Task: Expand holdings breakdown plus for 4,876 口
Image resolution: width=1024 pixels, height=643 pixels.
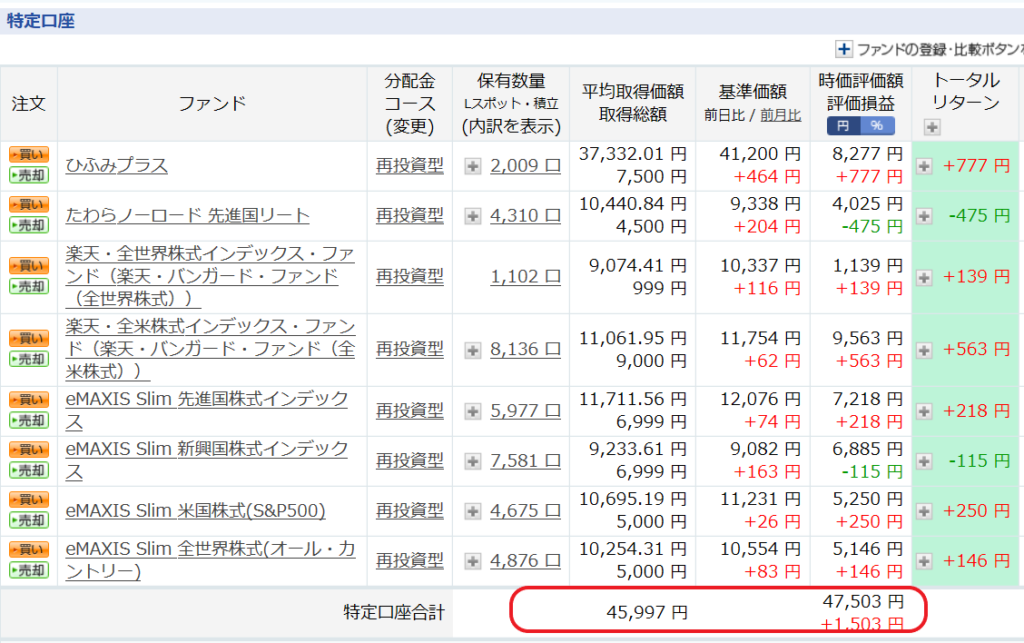Action: 473,561
